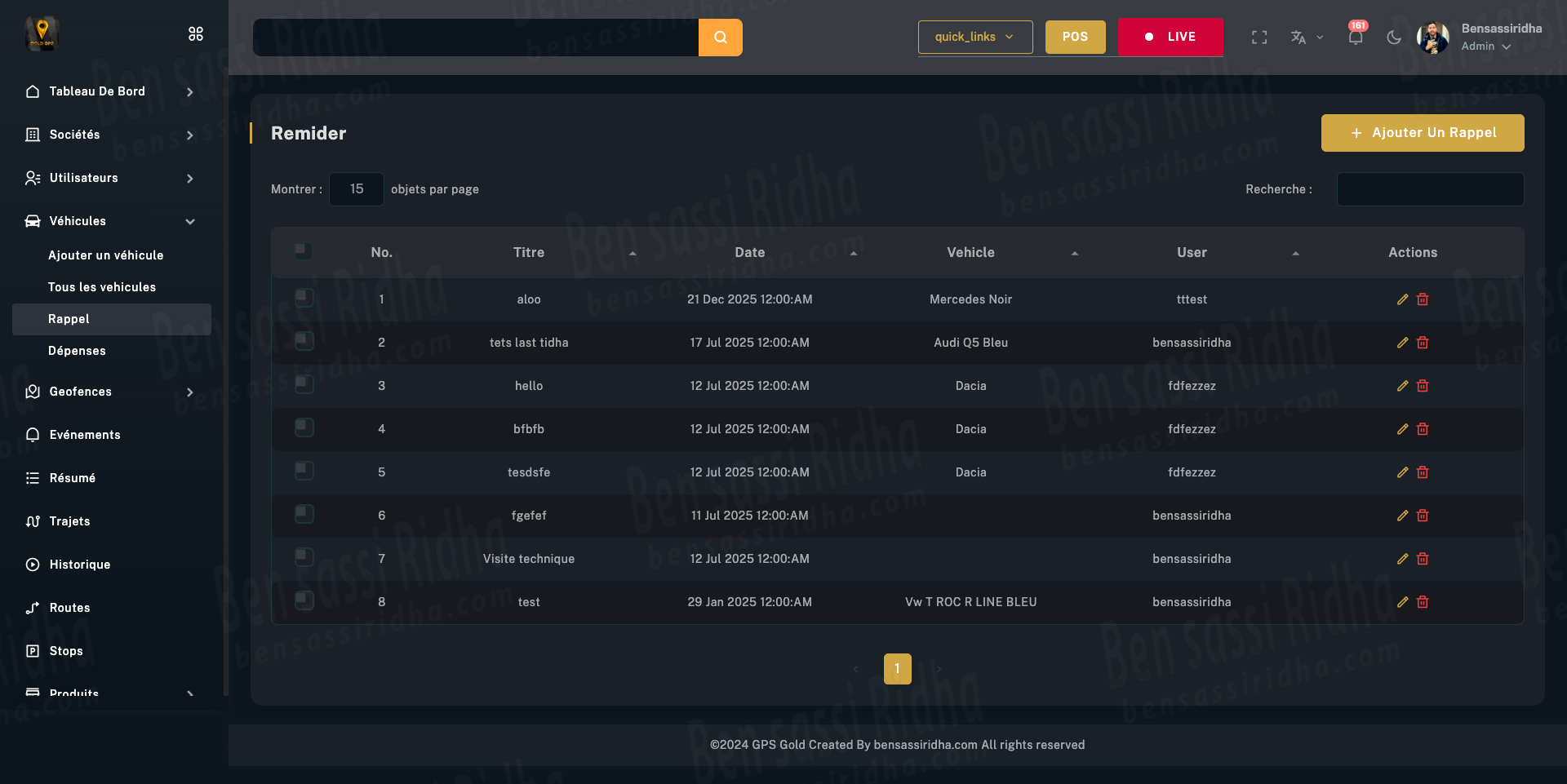
Task: Tick the checkbox for row 8 'test'
Action: point(304,600)
